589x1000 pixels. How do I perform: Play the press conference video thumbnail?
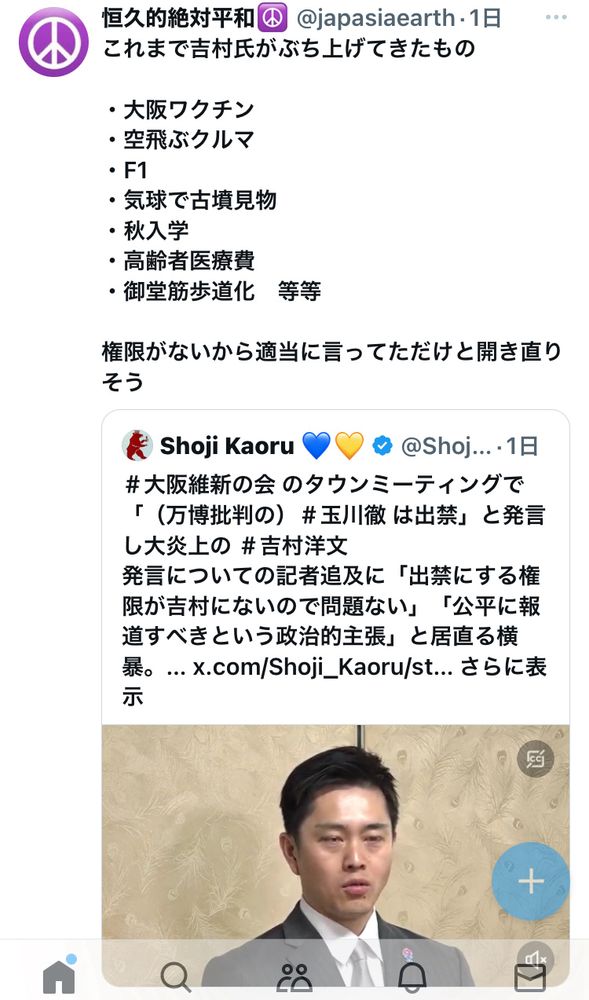[335, 855]
